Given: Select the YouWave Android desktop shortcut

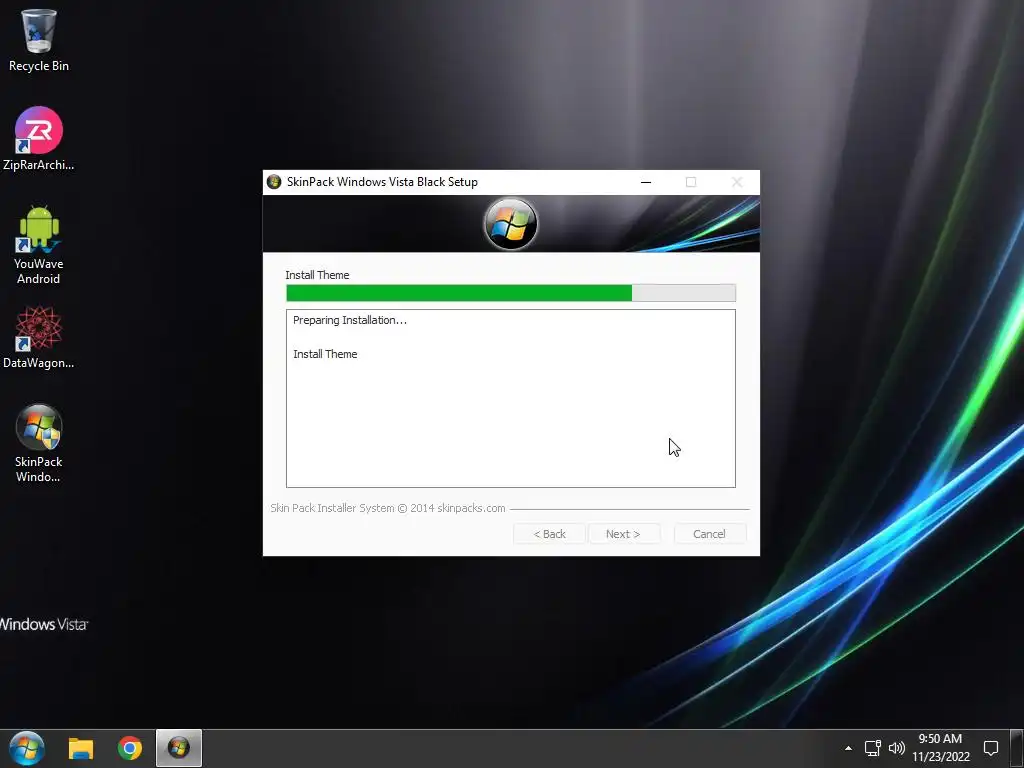Looking at the screenshot, I should (x=39, y=245).
